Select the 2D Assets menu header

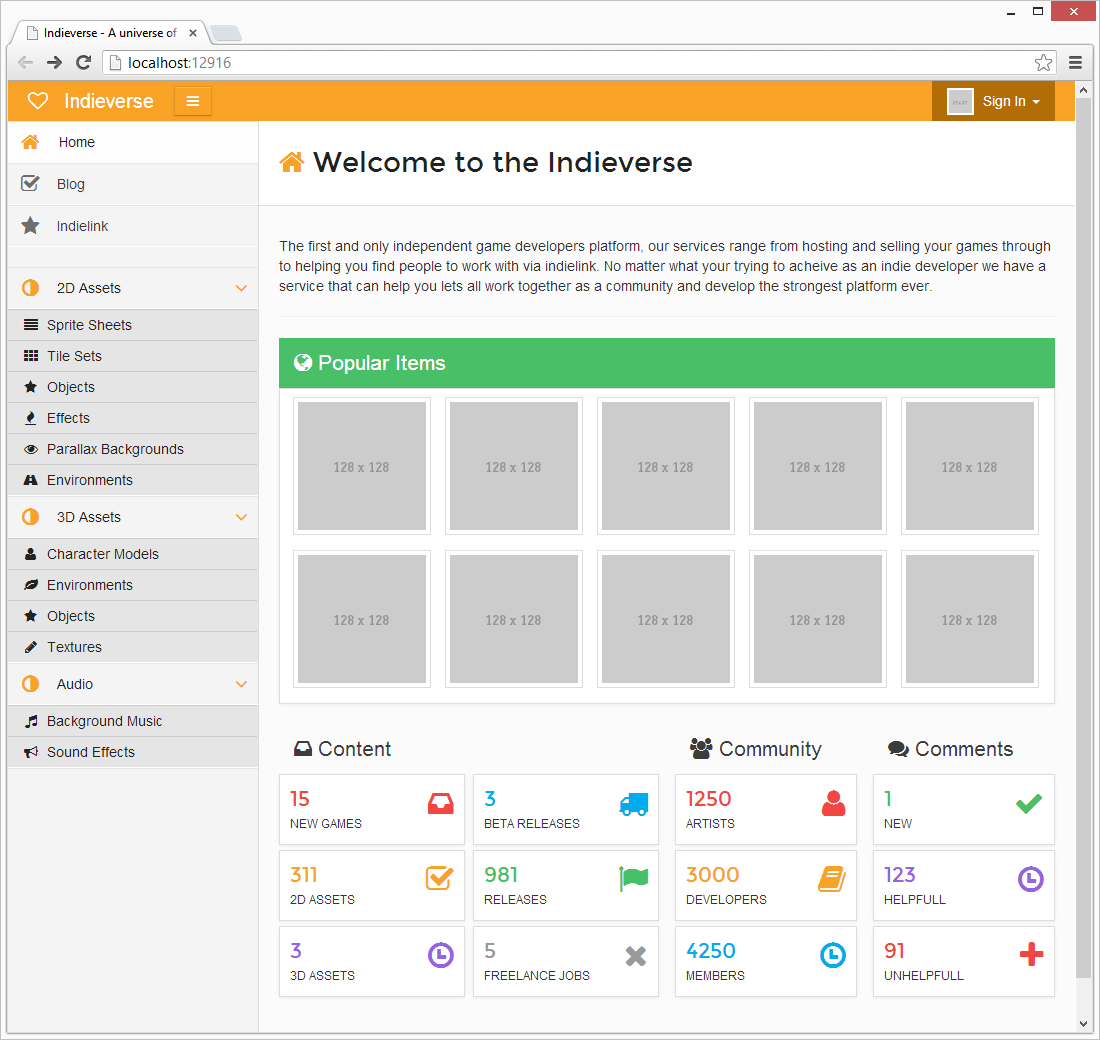pyautogui.click(x=133, y=288)
